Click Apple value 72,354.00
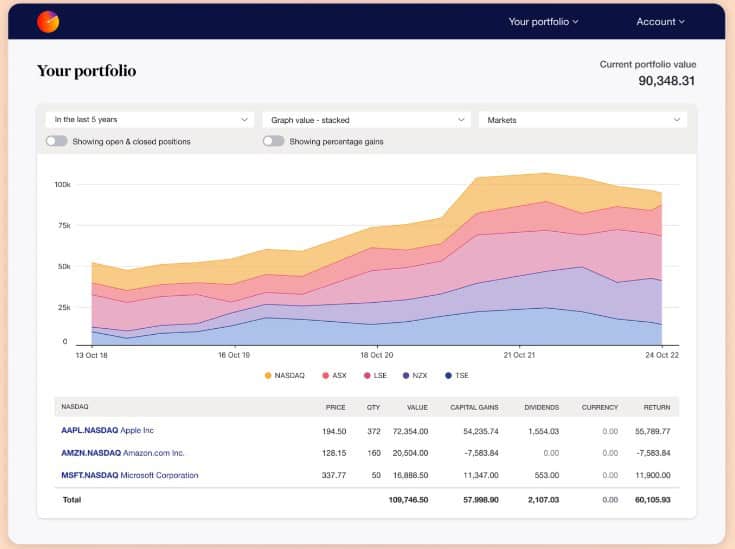Screen dimensions: 735x549 410,431
